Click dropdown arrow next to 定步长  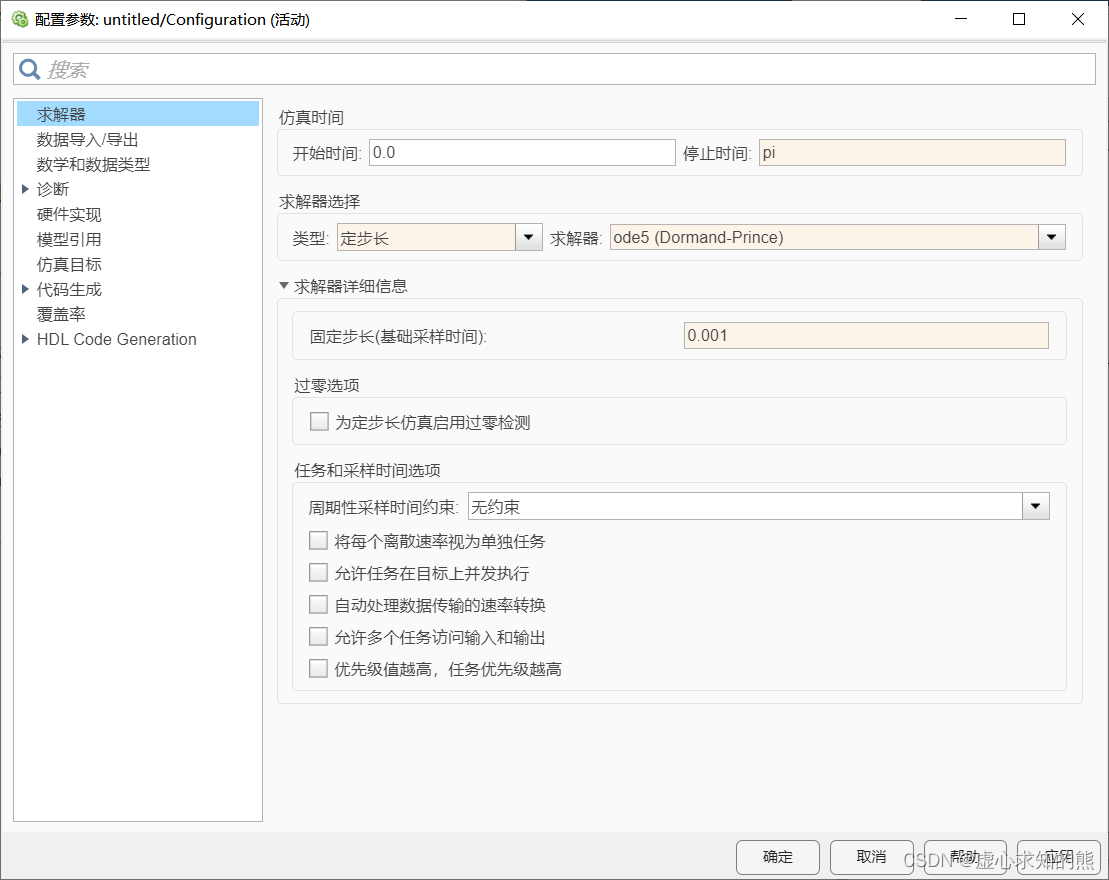pos(528,238)
